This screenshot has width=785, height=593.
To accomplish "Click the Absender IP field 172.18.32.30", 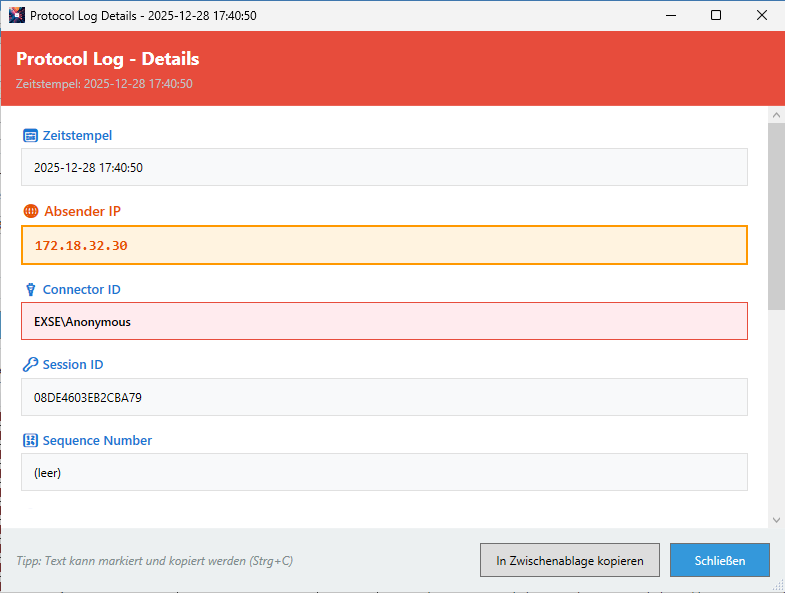I will coord(384,245).
